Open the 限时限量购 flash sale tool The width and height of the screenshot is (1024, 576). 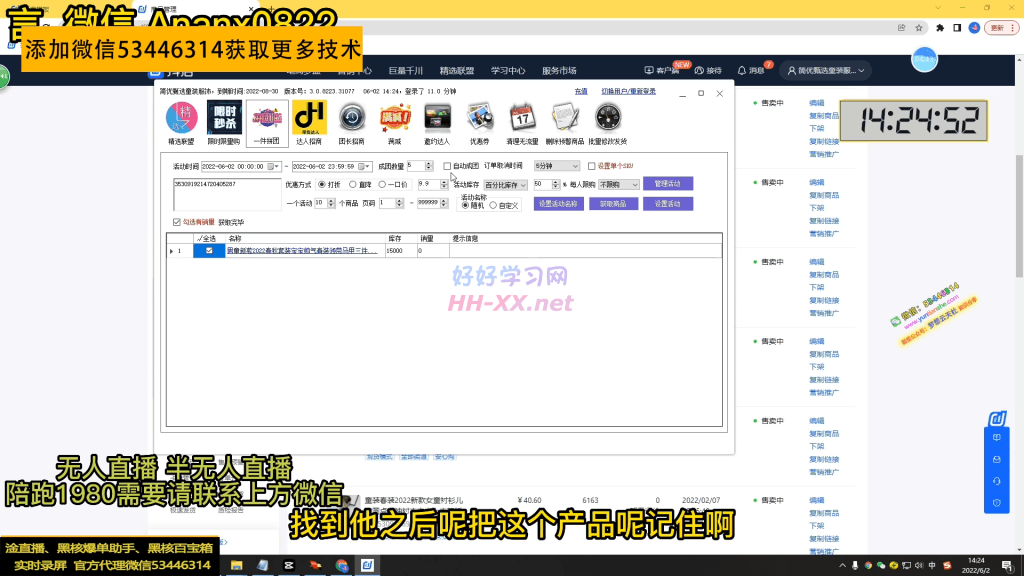click(x=224, y=123)
